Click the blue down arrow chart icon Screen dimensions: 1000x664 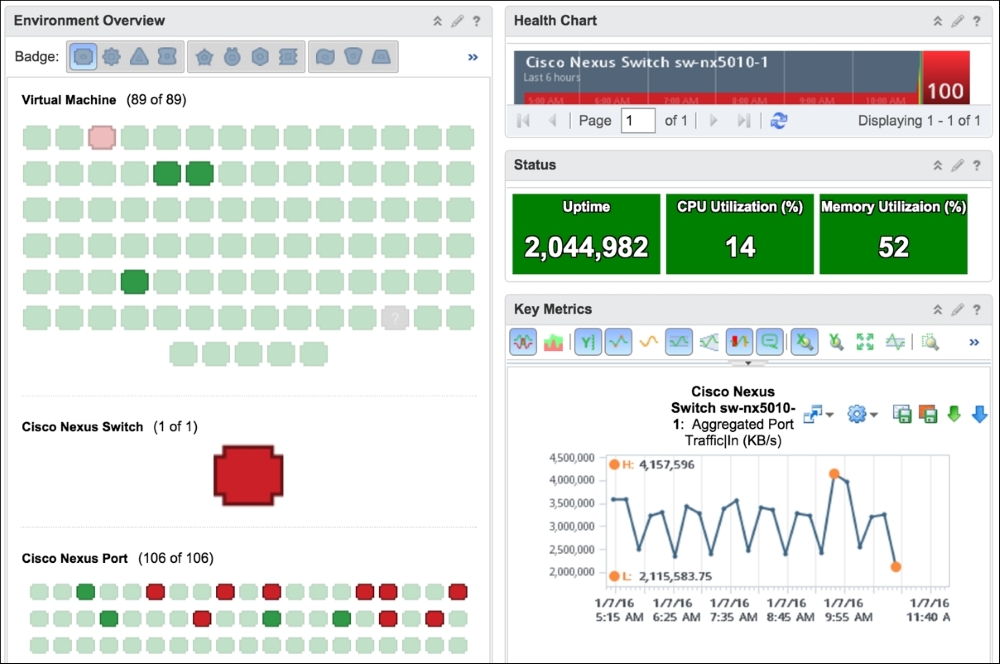pos(980,415)
